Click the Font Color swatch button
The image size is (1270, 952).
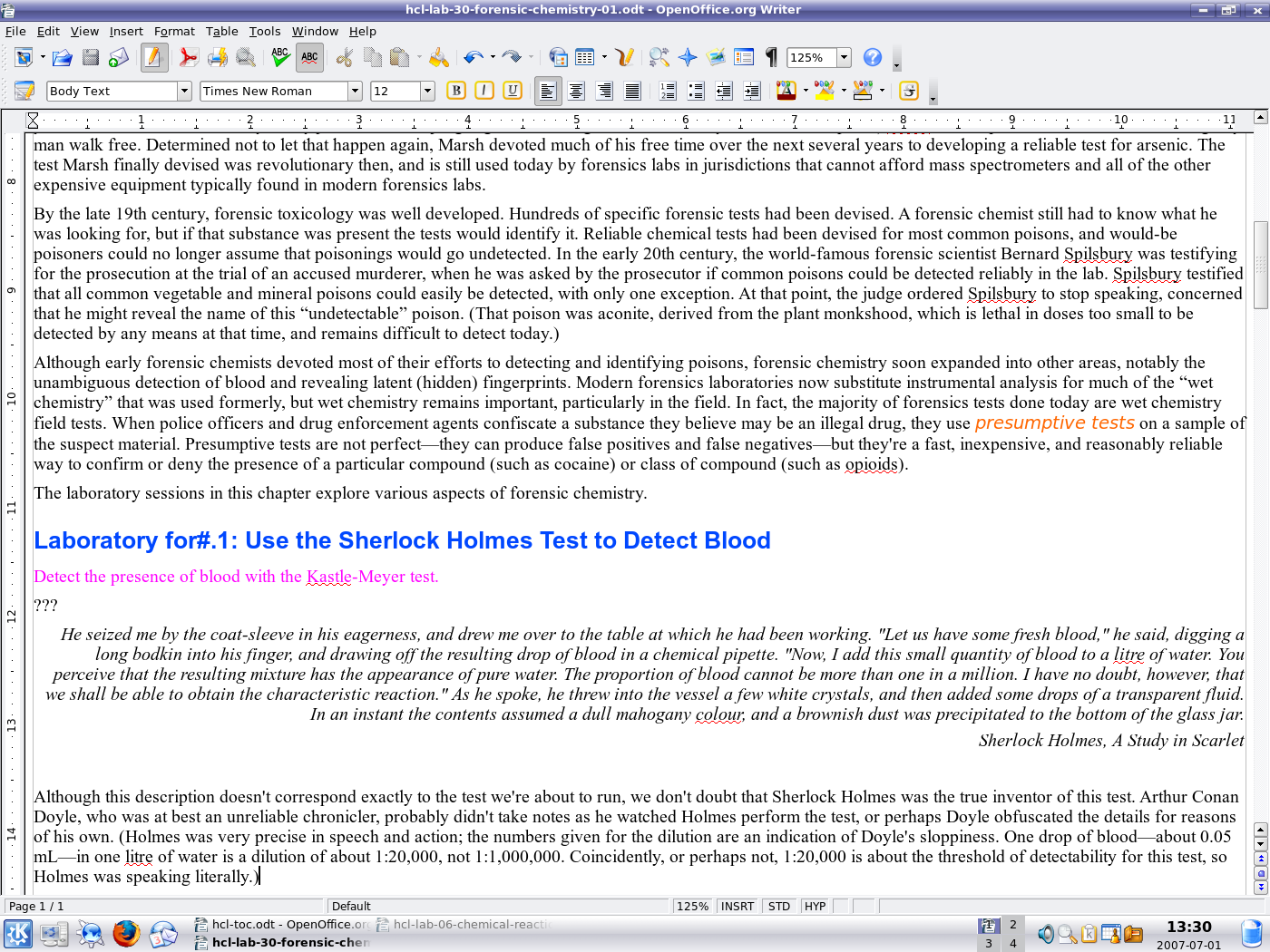click(786, 91)
